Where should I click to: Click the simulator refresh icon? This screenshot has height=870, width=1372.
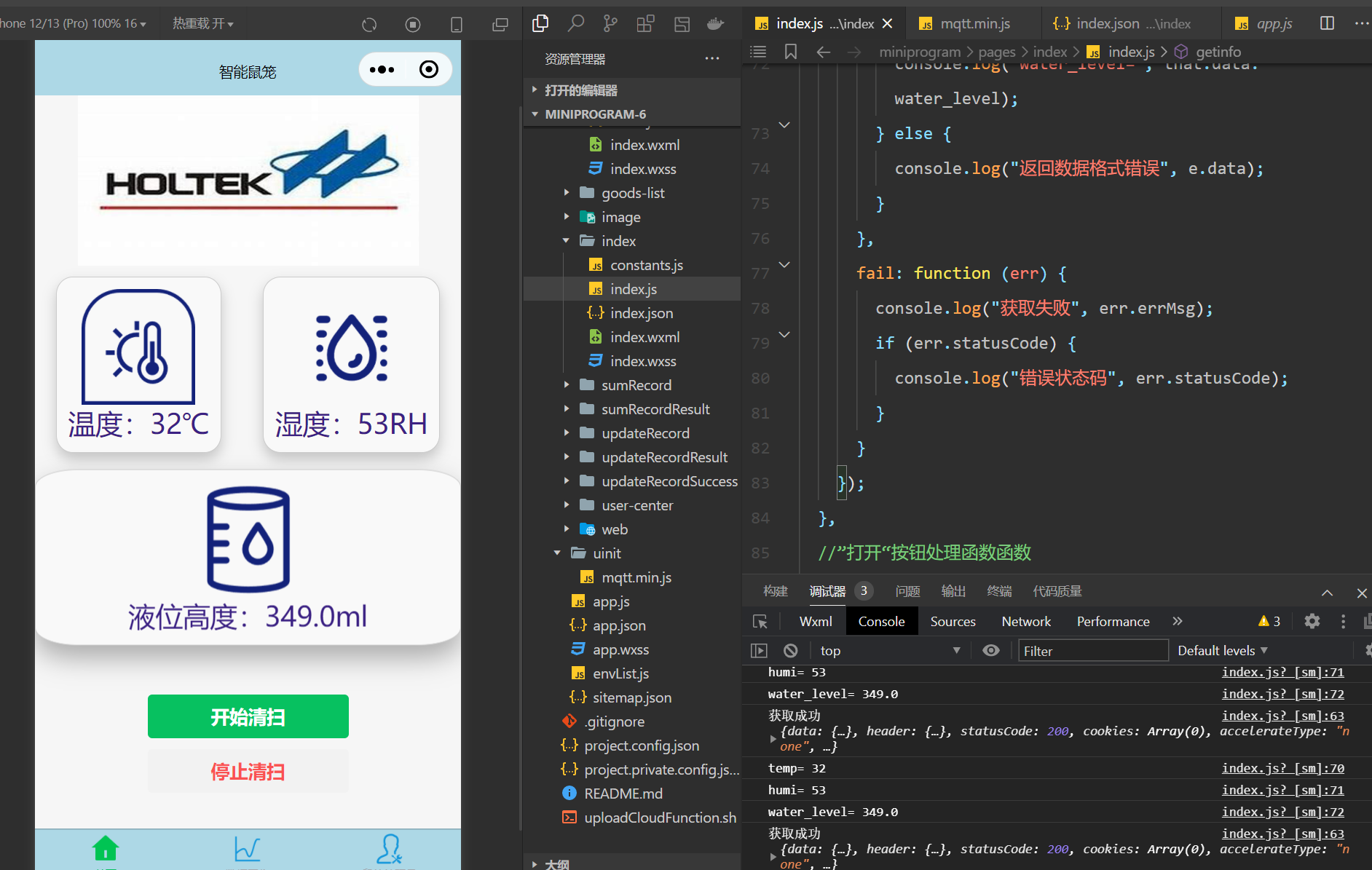click(x=369, y=25)
